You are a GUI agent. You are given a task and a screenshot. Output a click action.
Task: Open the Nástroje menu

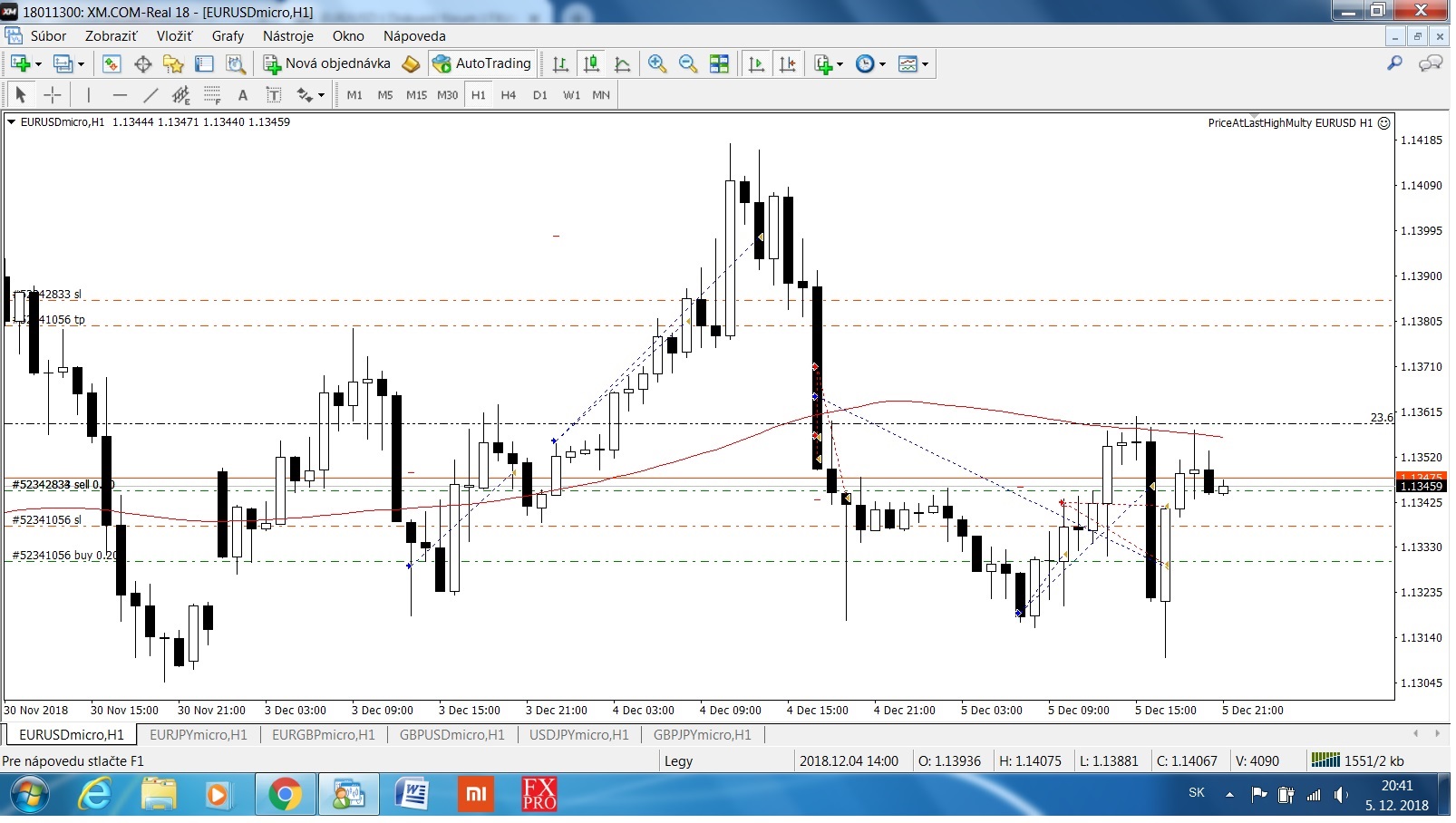click(x=288, y=36)
